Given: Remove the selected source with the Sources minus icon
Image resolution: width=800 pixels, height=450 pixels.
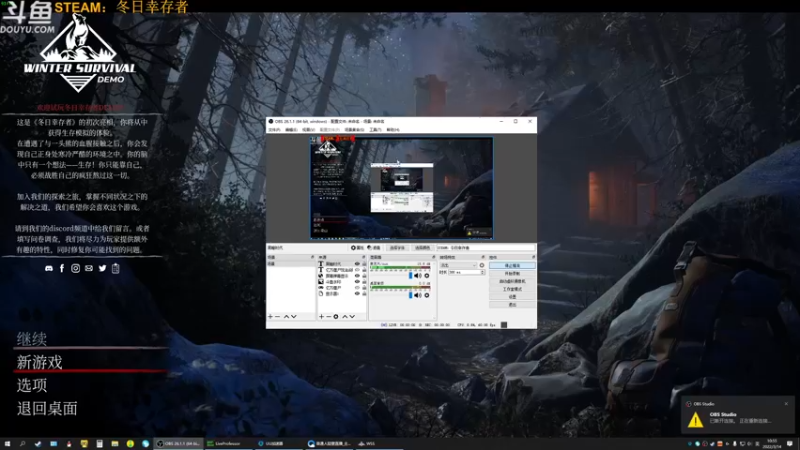Looking at the screenshot, I should (x=329, y=317).
